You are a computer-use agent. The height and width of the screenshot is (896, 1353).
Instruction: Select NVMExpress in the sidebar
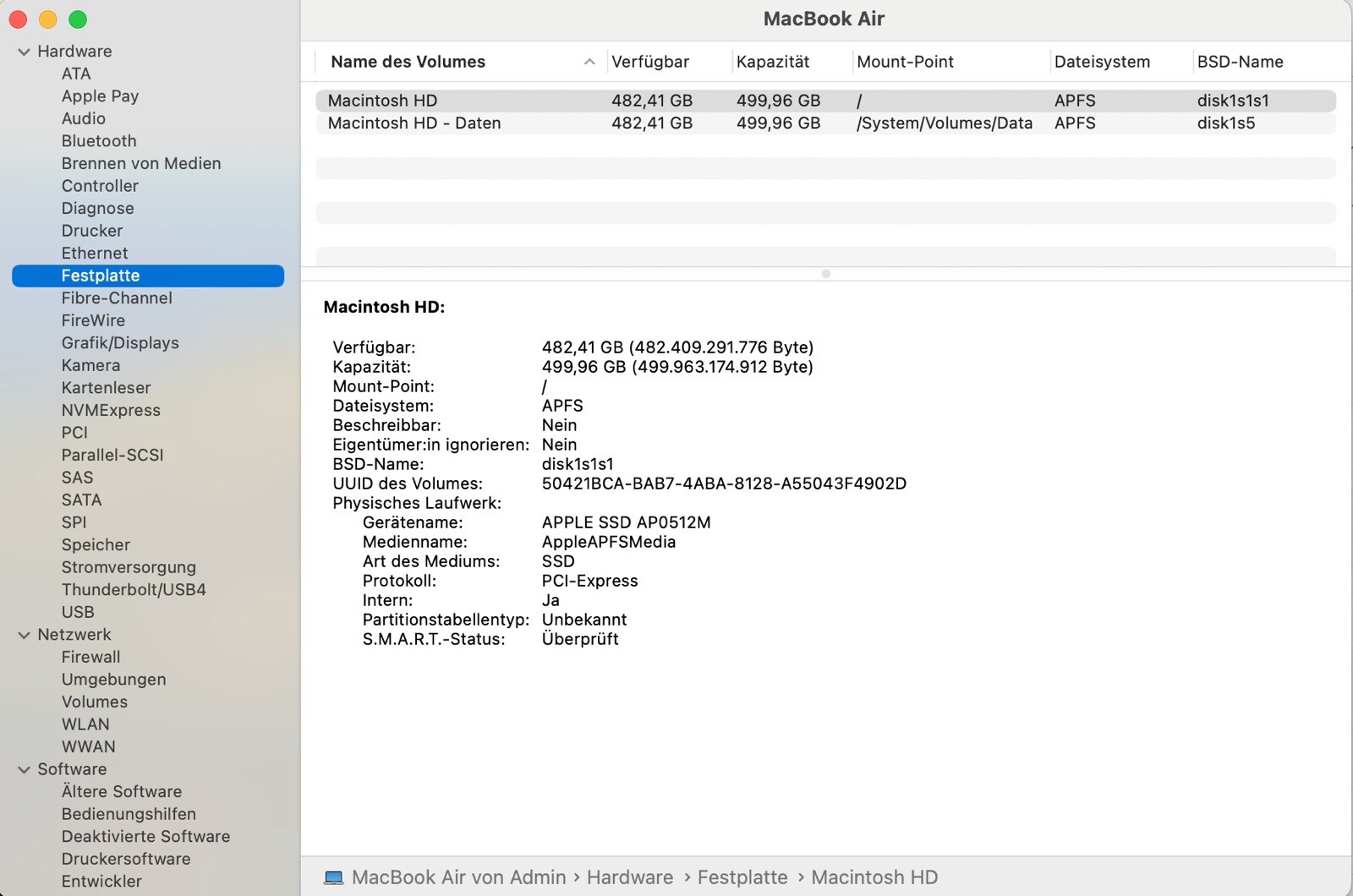[111, 410]
